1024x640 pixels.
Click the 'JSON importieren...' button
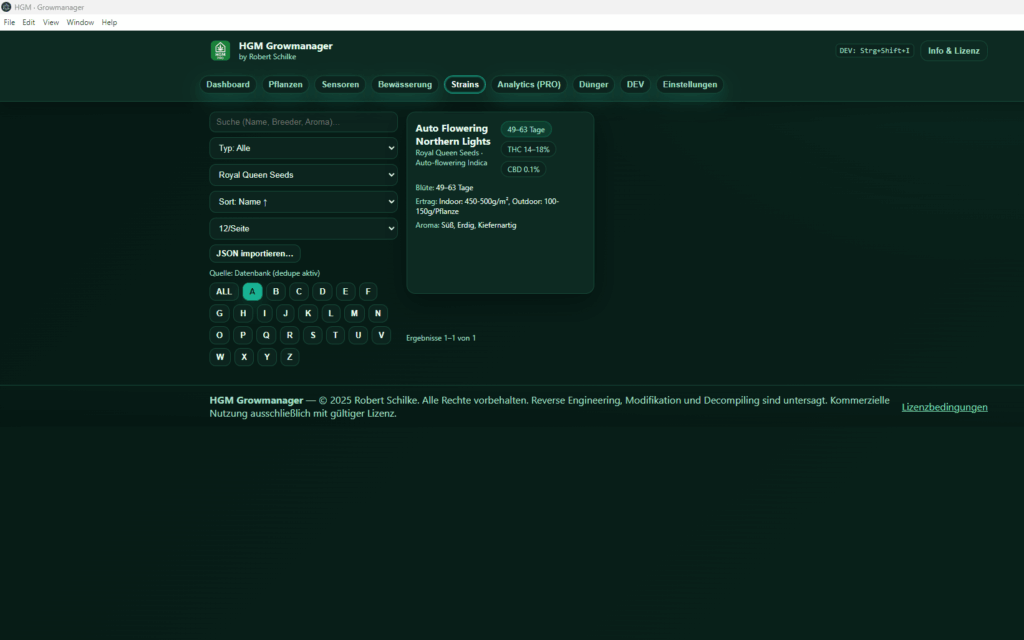click(254, 253)
